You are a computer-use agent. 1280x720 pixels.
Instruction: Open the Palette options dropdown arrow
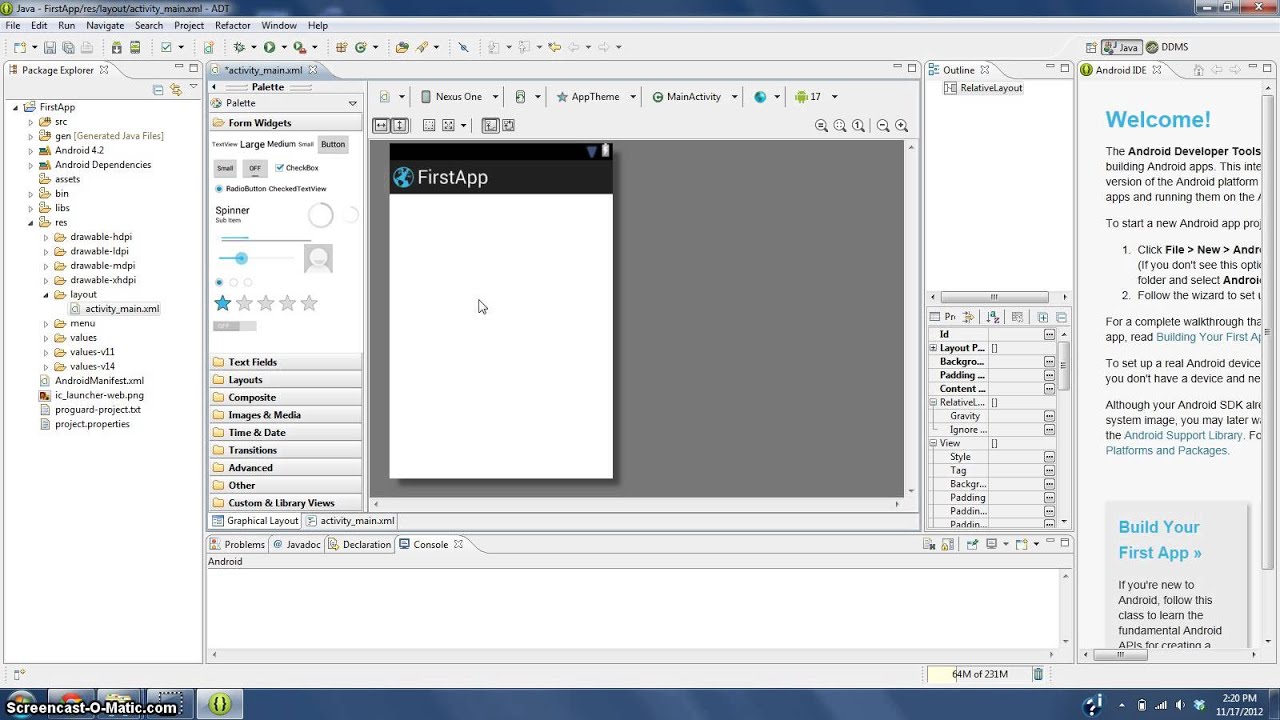(352, 103)
